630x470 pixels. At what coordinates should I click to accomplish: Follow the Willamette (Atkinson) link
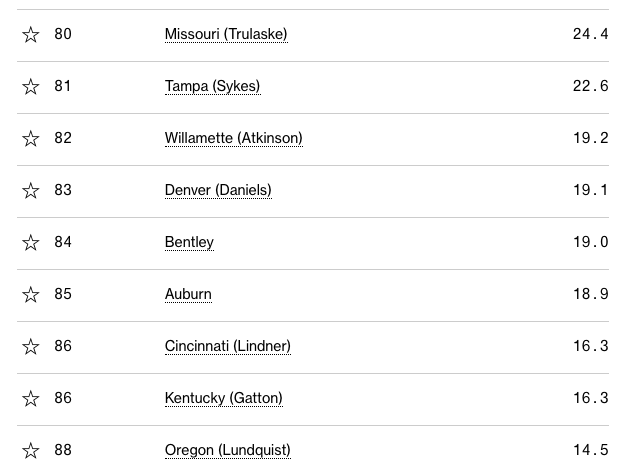(x=233, y=139)
